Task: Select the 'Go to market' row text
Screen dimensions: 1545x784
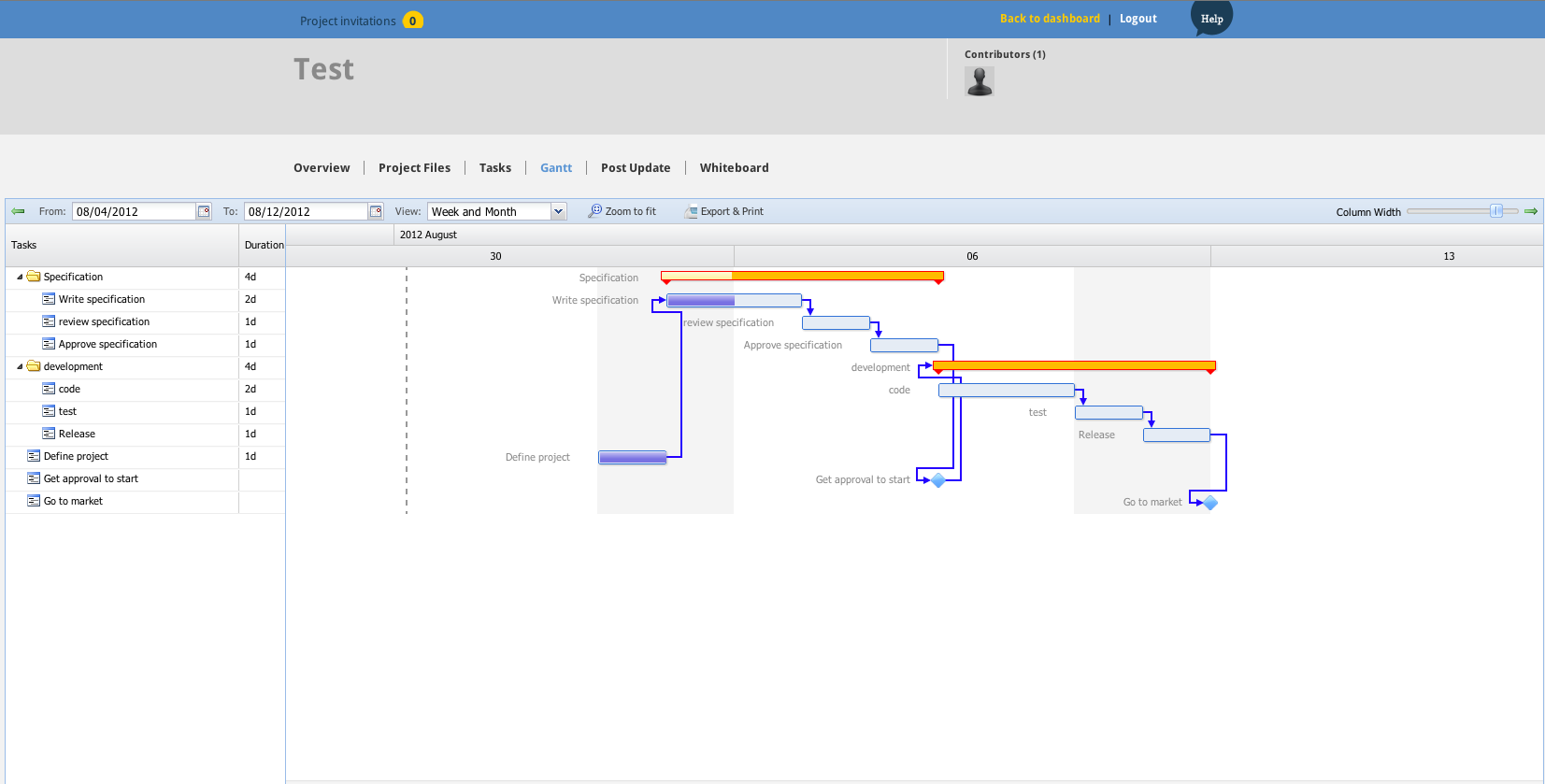Action: click(x=73, y=501)
